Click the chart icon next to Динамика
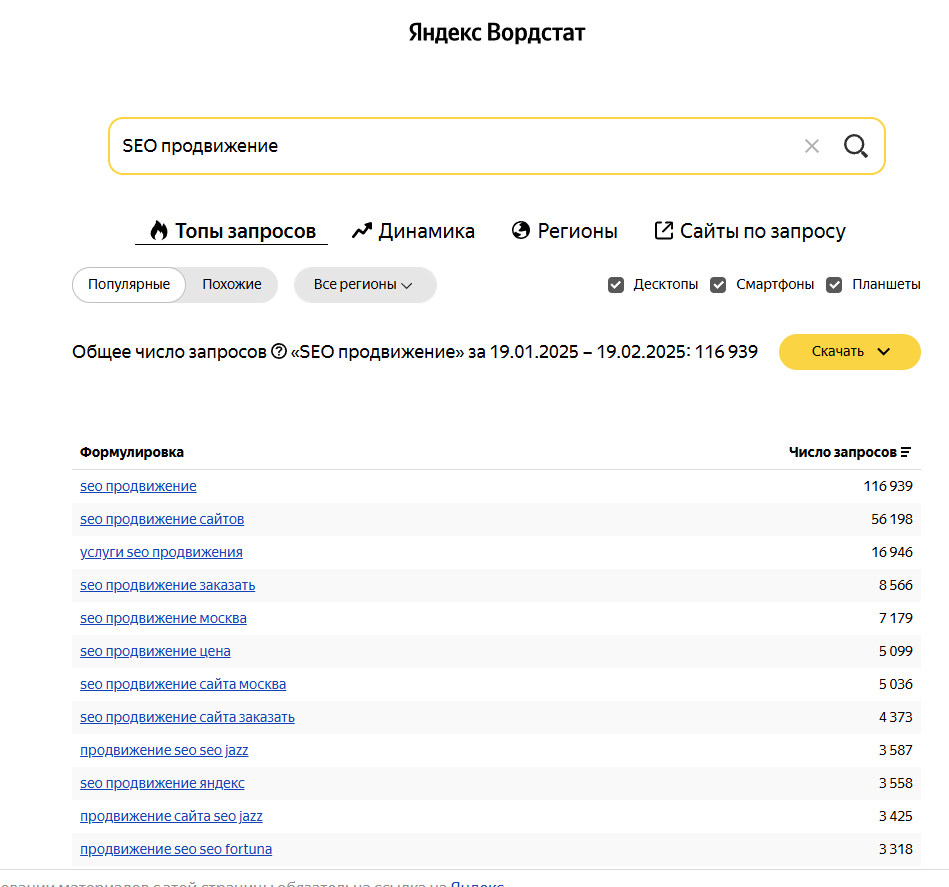Image resolution: width=949 pixels, height=887 pixels. (x=361, y=229)
